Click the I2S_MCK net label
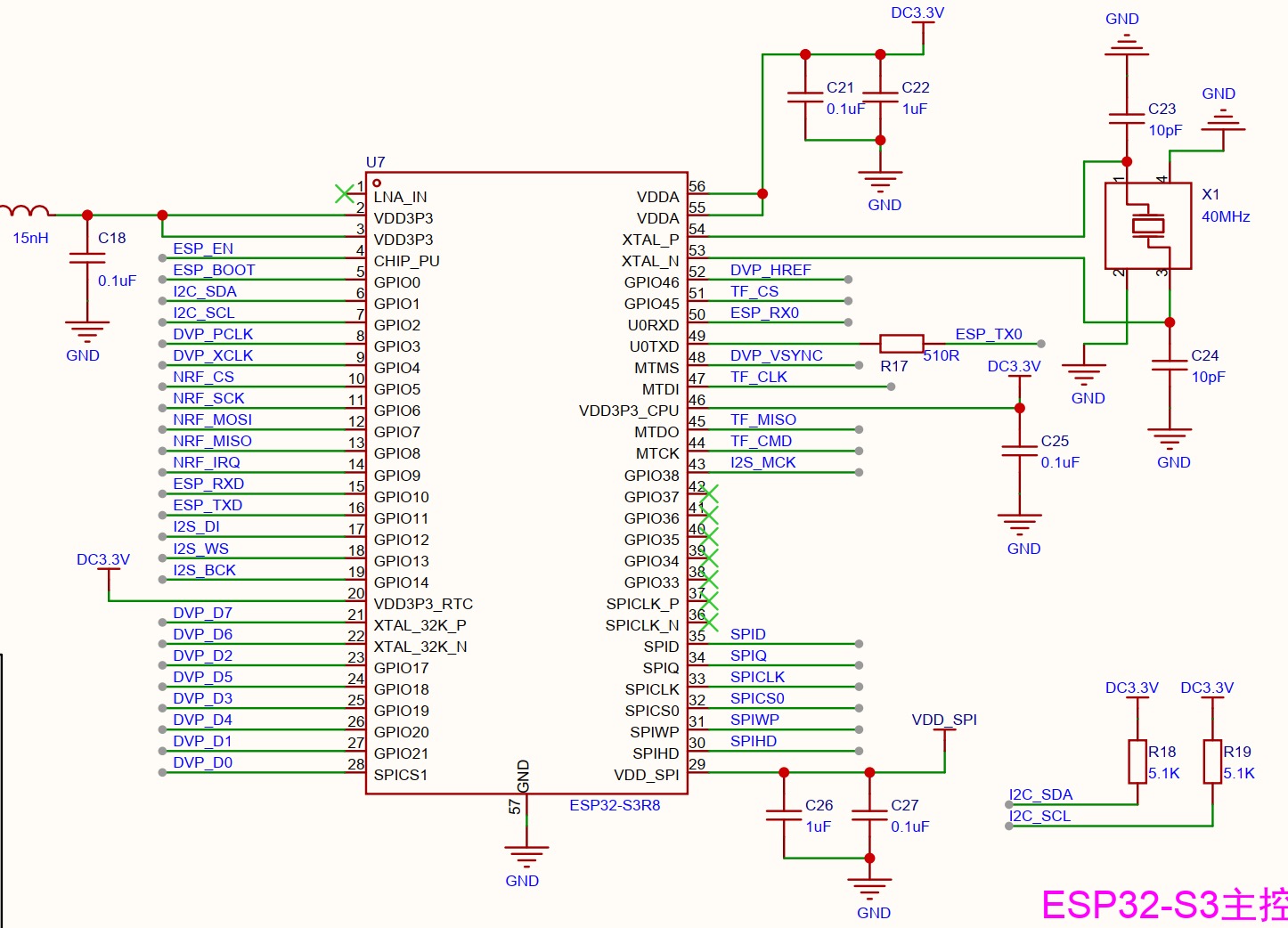This screenshot has height=928, width=1288. (x=763, y=462)
